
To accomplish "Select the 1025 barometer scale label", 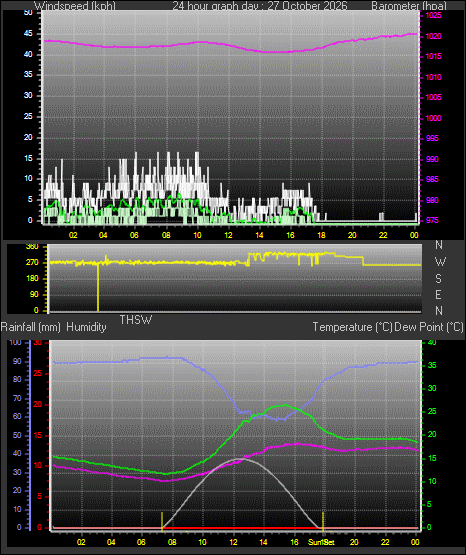I will pos(433,16).
